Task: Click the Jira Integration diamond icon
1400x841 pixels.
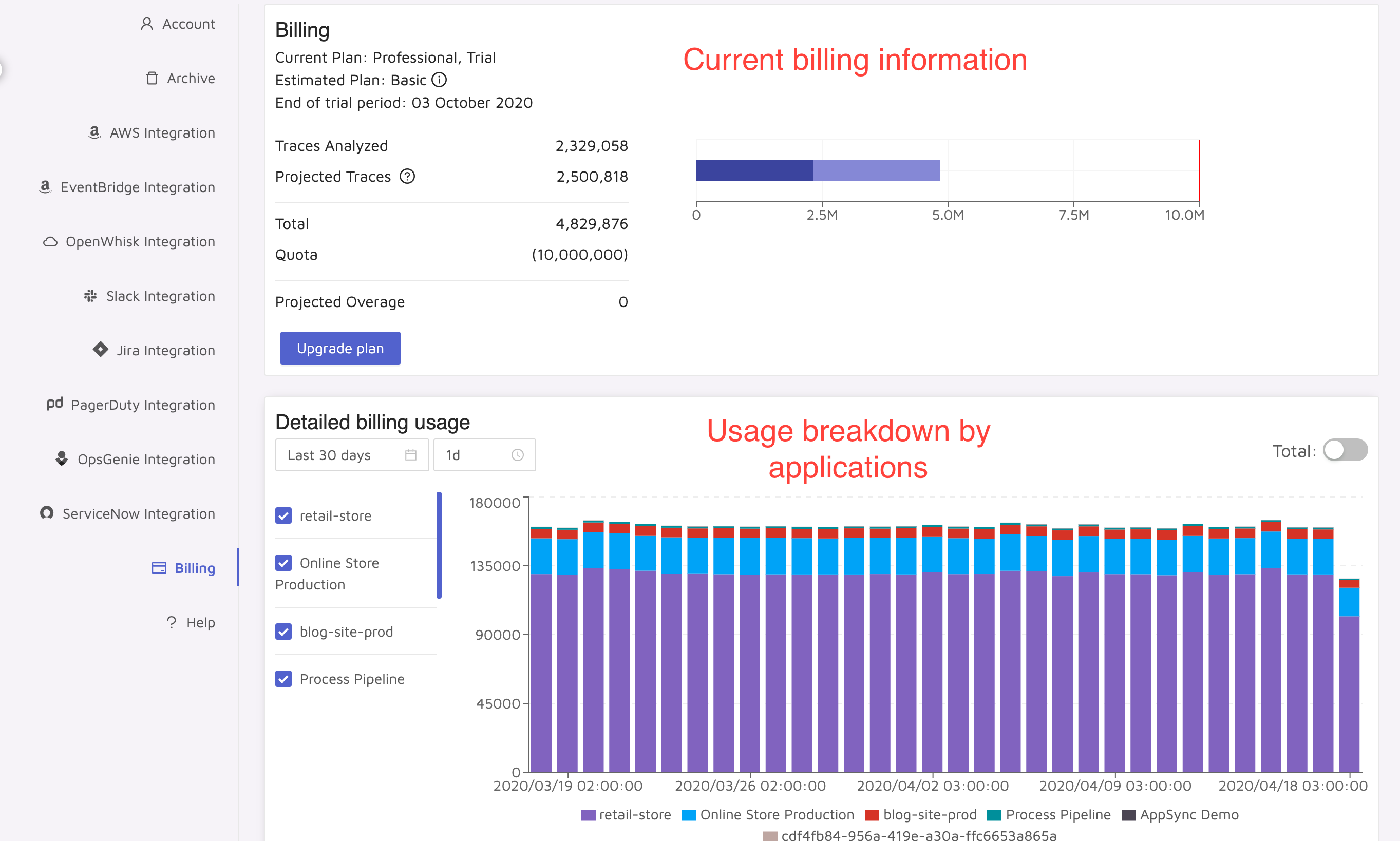Action: [x=100, y=350]
